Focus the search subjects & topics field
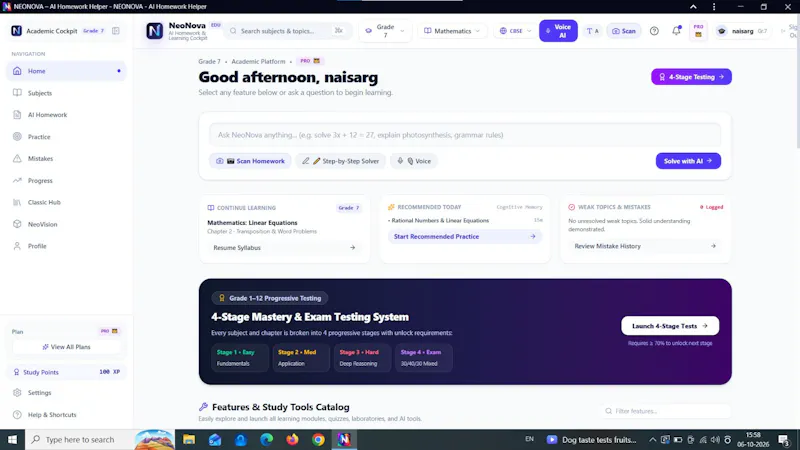This screenshot has width=800, height=450. pos(288,31)
